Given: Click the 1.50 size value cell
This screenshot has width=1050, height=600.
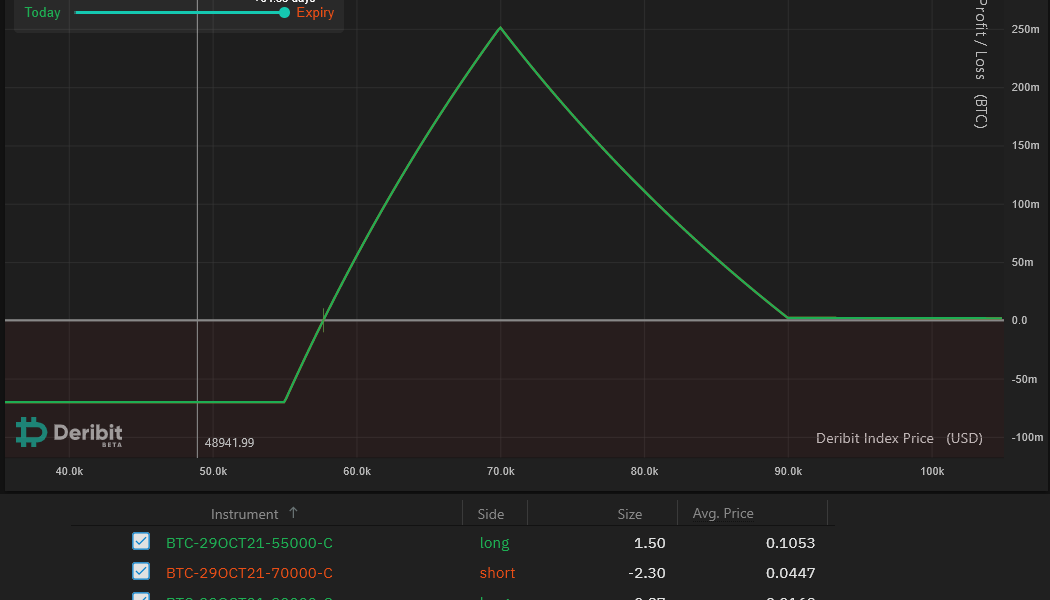Looking at the screenshot, I should [x=649, y=543].
